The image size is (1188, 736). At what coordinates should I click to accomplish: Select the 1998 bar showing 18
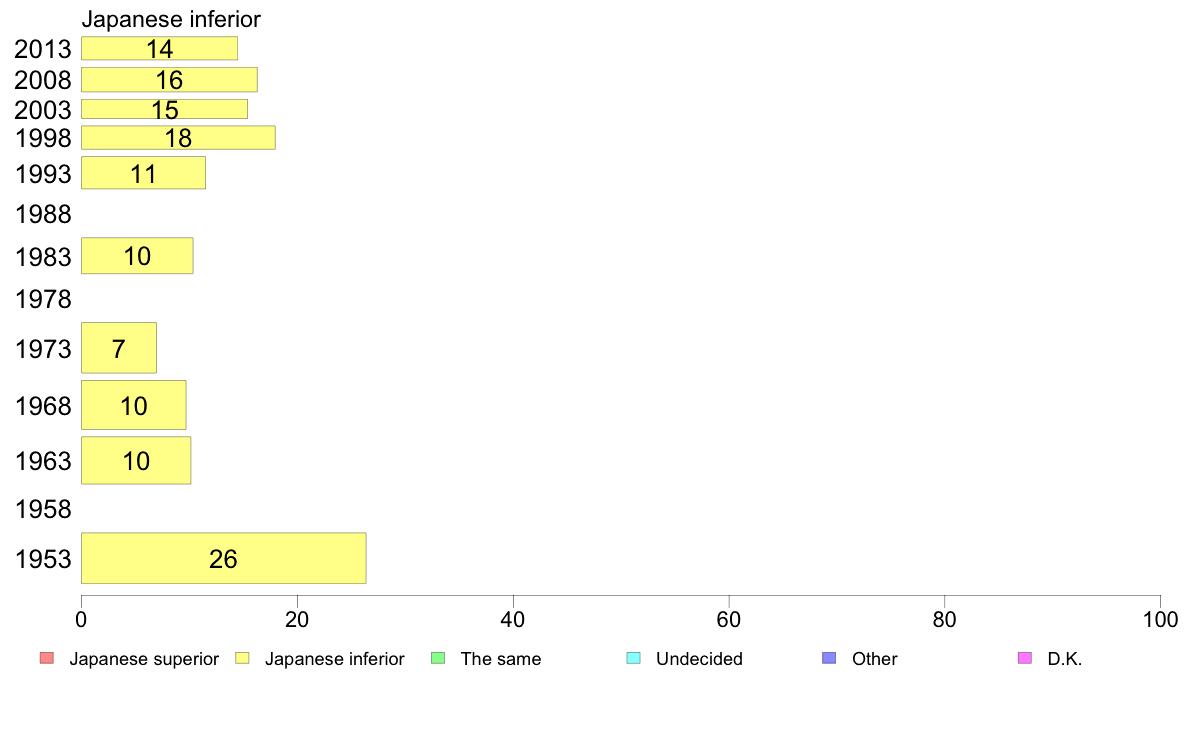pos(178,138)
